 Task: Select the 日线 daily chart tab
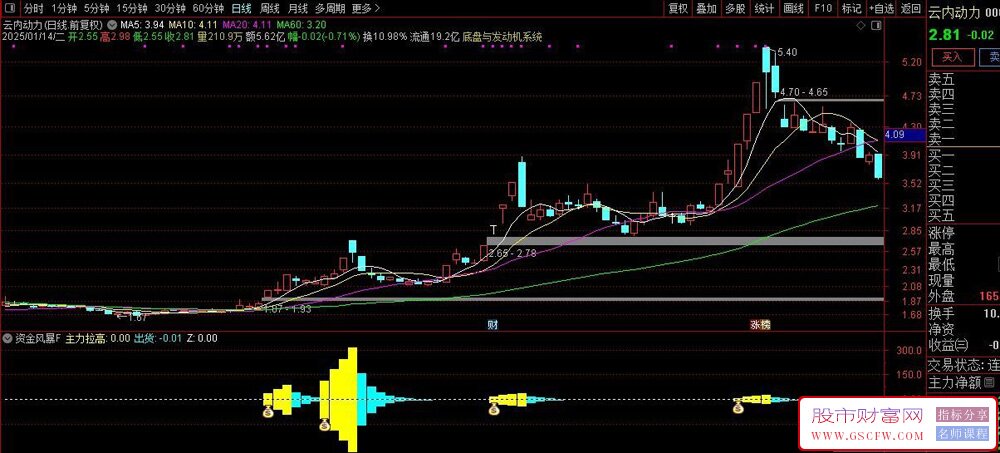[x=241, y=8]
